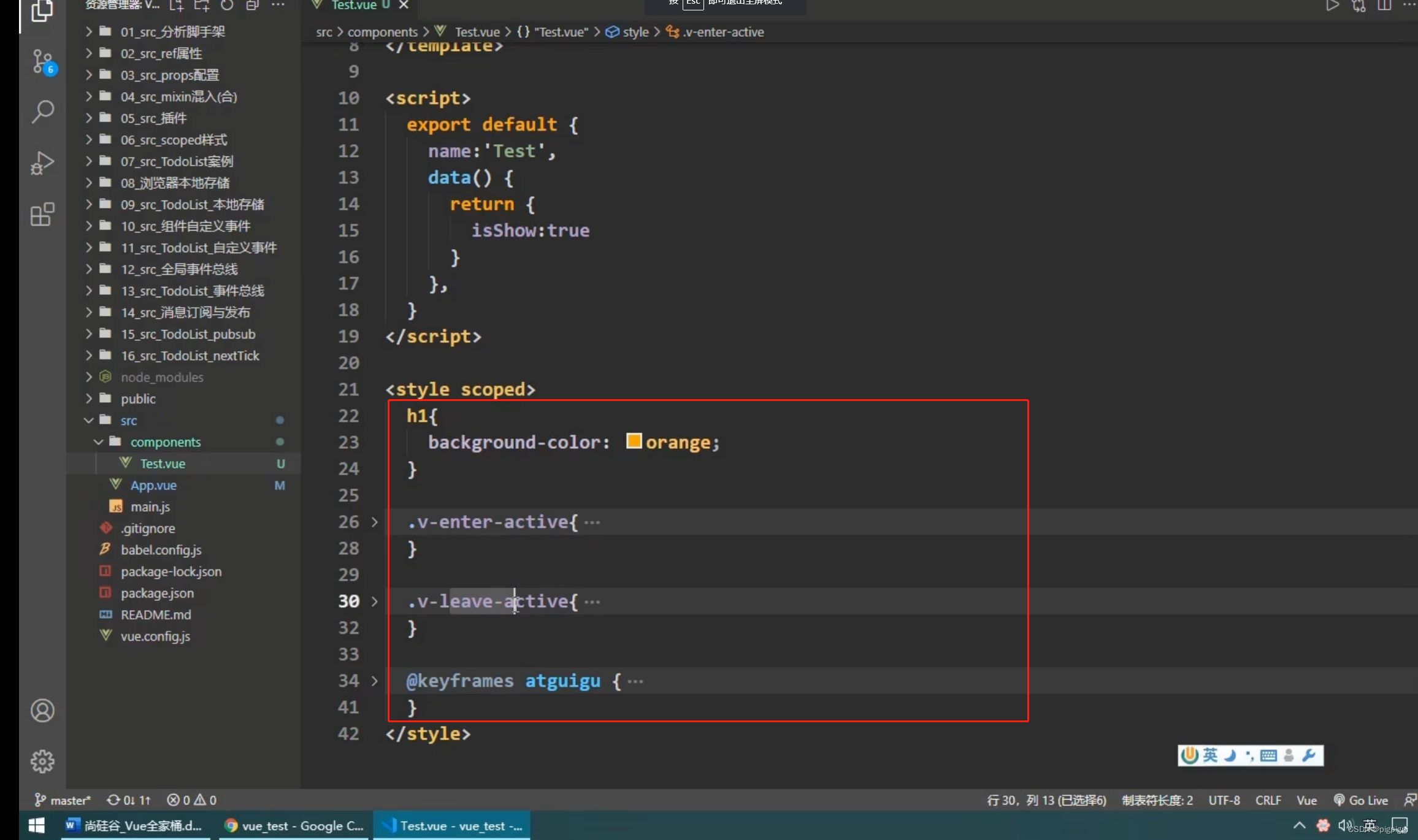
Task: Open the Explorer view in activity bar
Action: coord(42,10)
